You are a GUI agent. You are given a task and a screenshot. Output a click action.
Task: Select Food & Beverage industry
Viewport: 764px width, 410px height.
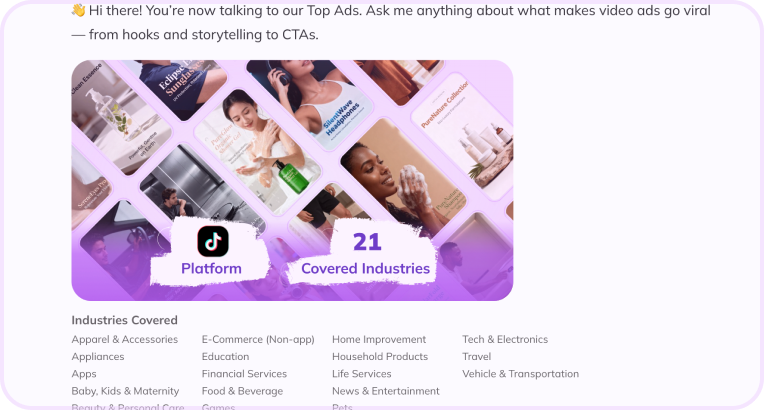pos(242,391)
